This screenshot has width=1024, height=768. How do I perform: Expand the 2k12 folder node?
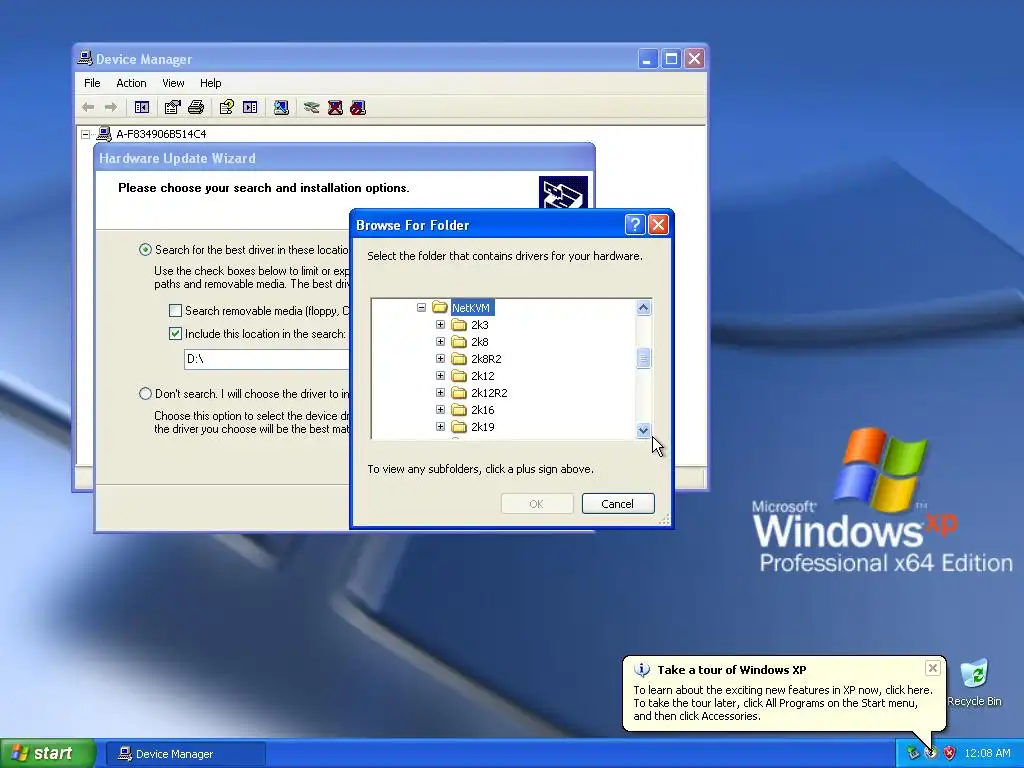tap(440, 376)
